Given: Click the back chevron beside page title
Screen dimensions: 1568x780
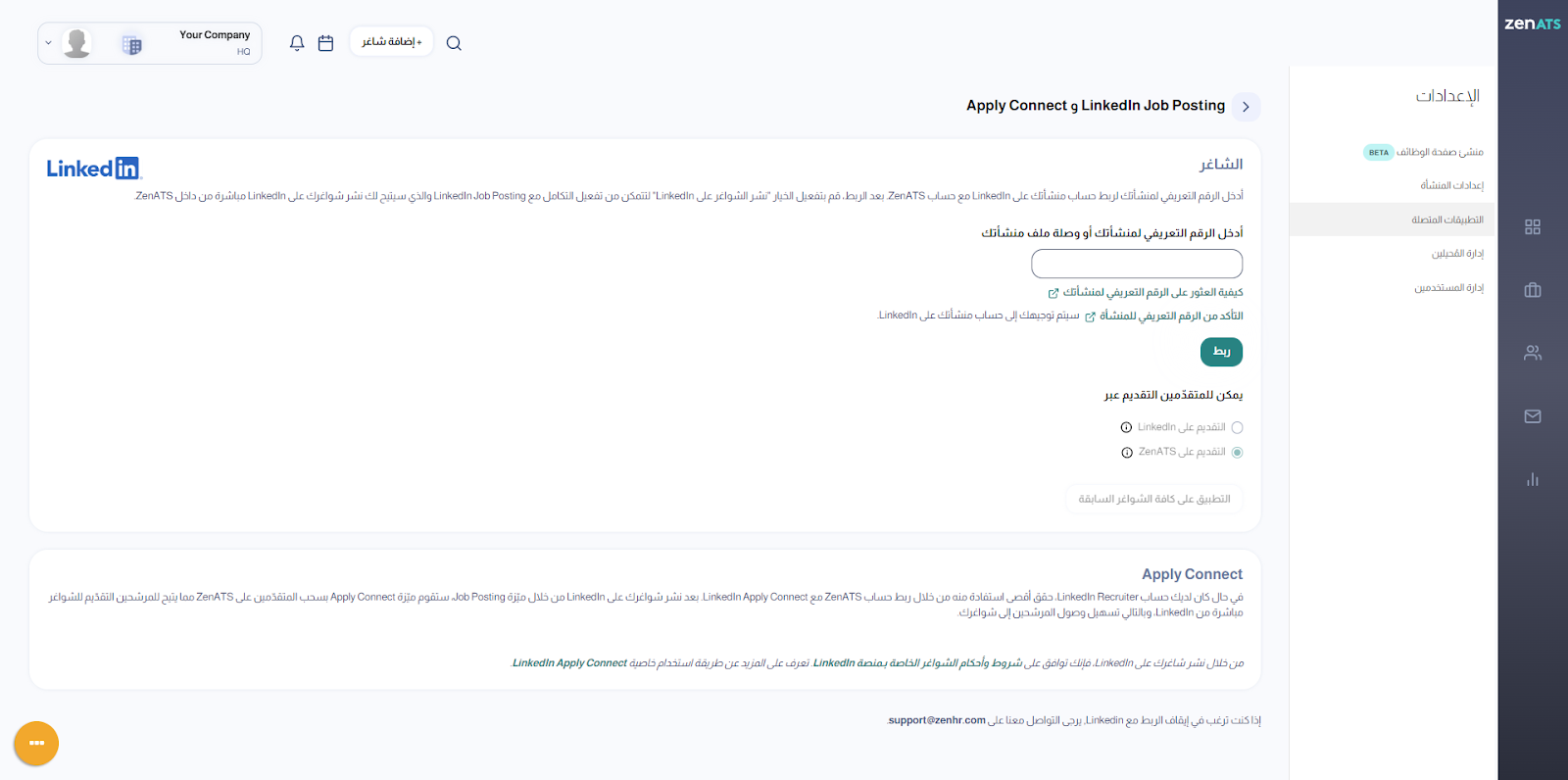Looking at the screenshot, I should pyautogui.click(x=1246, y=107).
